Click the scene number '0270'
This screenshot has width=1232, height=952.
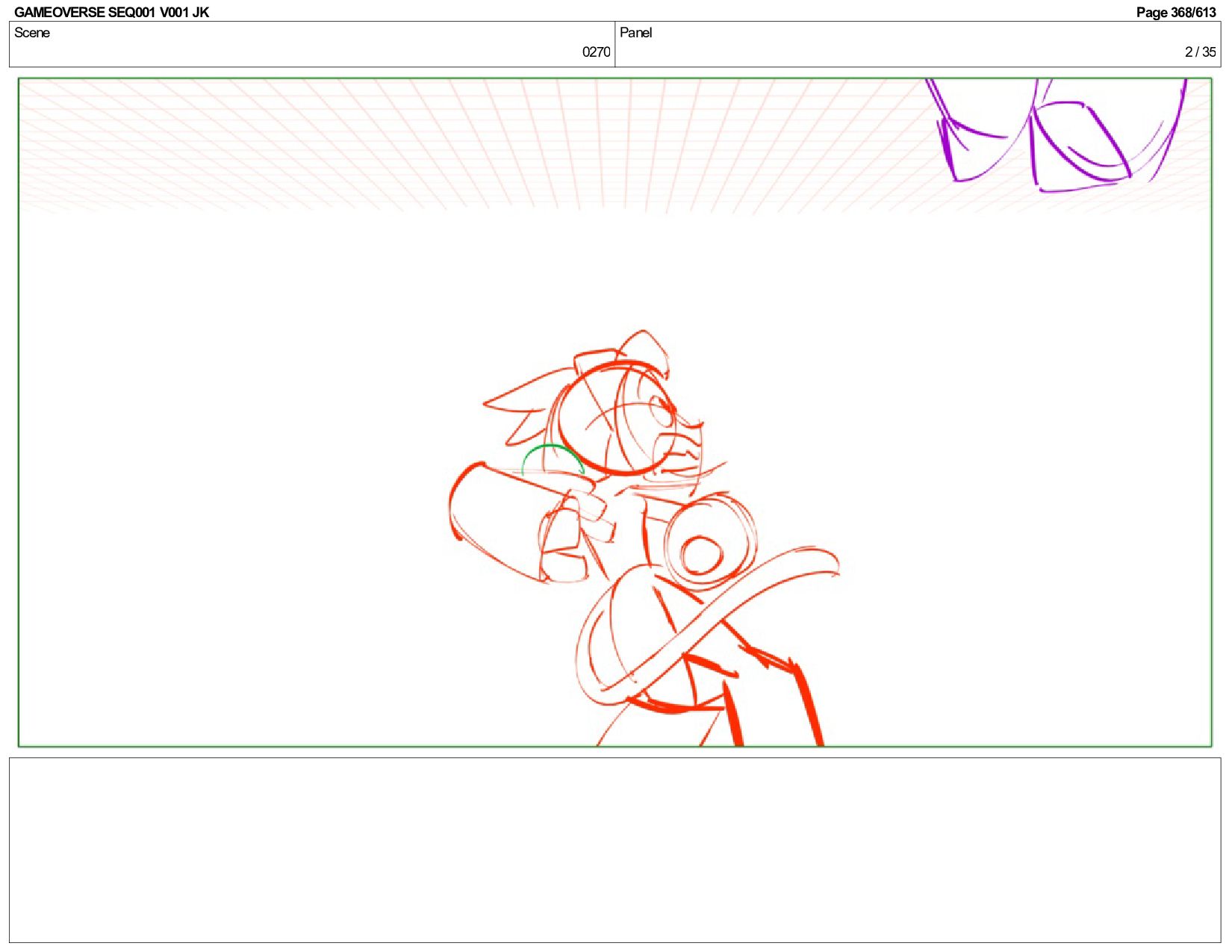pyautogui.click(x=596, y=52)
